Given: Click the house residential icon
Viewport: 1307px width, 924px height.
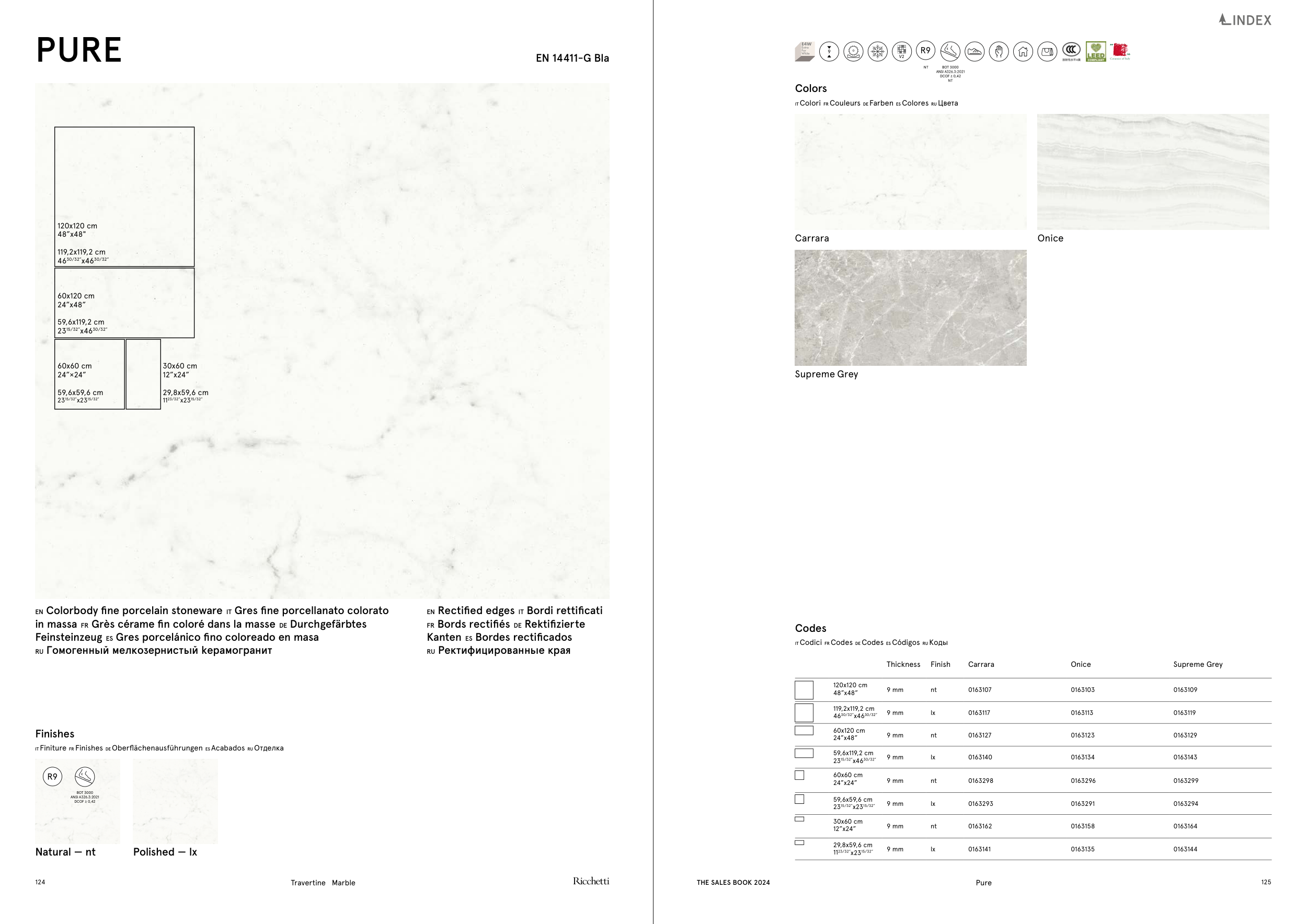Looking at the screenshot, I should tap(1023, 52).
